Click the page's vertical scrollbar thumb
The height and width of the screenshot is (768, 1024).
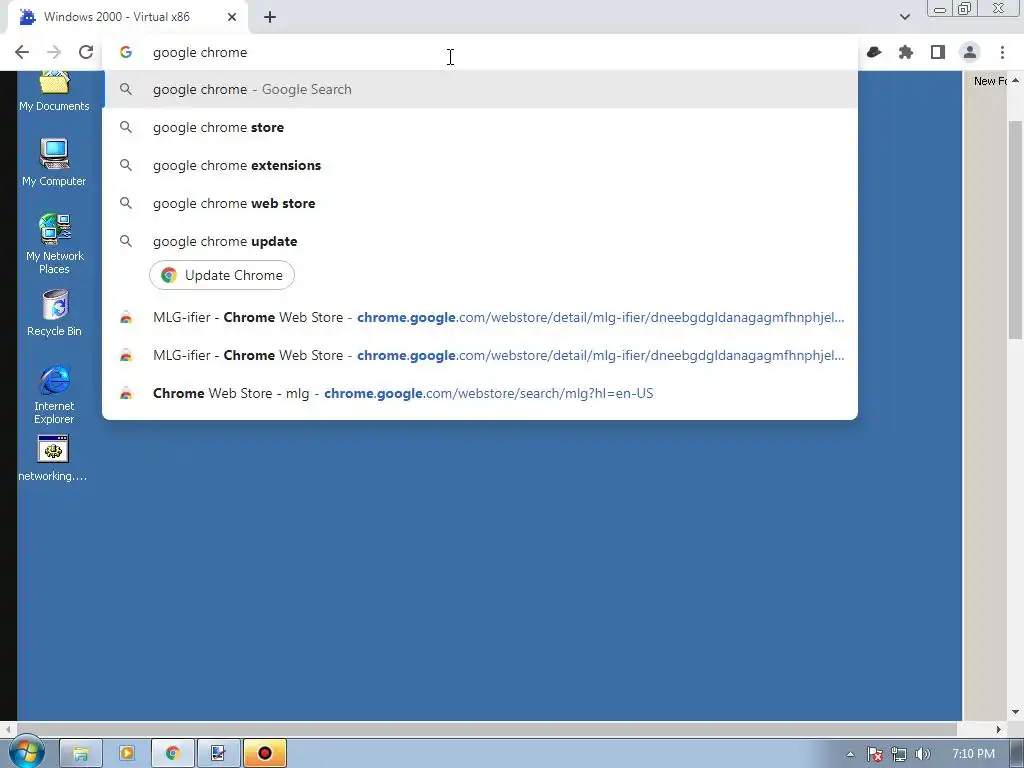click(x=1016, y=230)
